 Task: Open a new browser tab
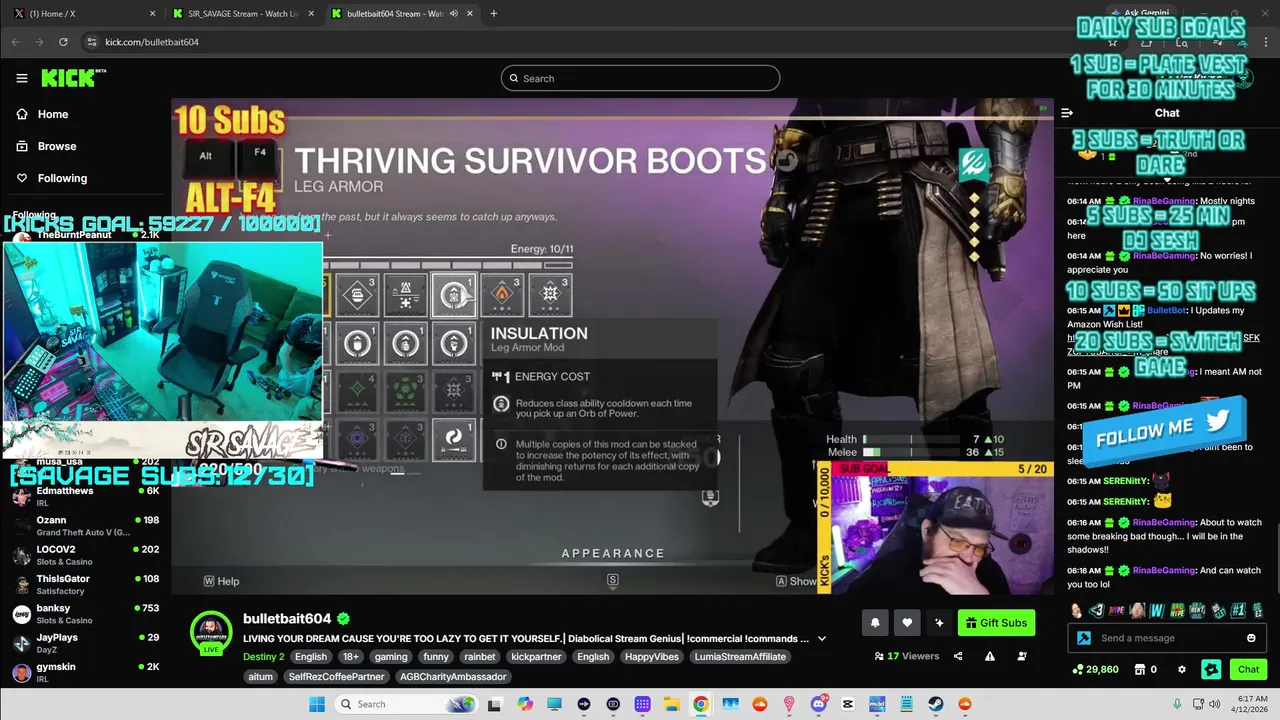pyautogui.click(x=493, y=13)
